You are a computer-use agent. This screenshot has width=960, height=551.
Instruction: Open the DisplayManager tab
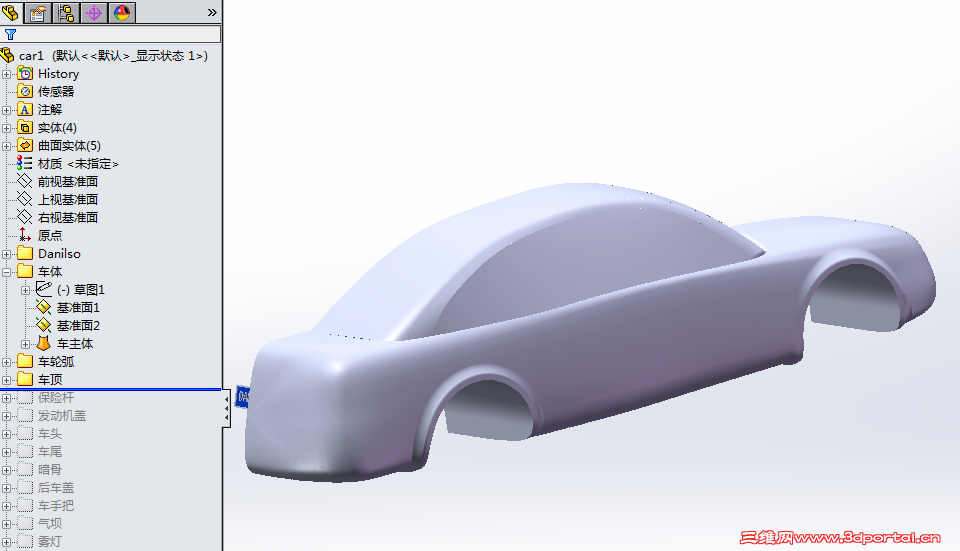pos(122,12)
